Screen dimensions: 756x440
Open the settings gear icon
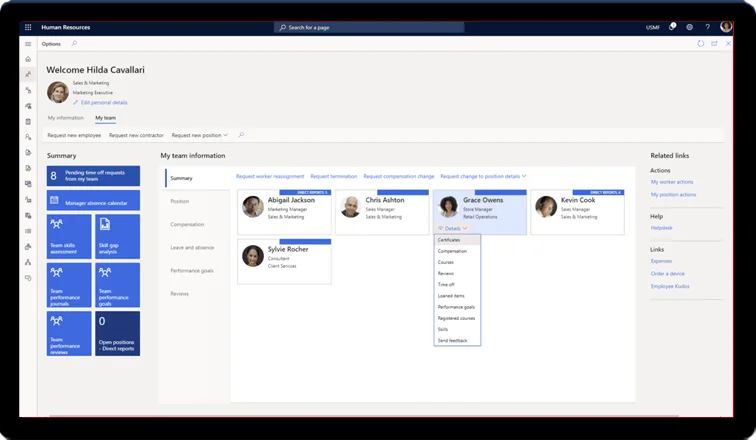pyautogui.click(x=689, y=27)
